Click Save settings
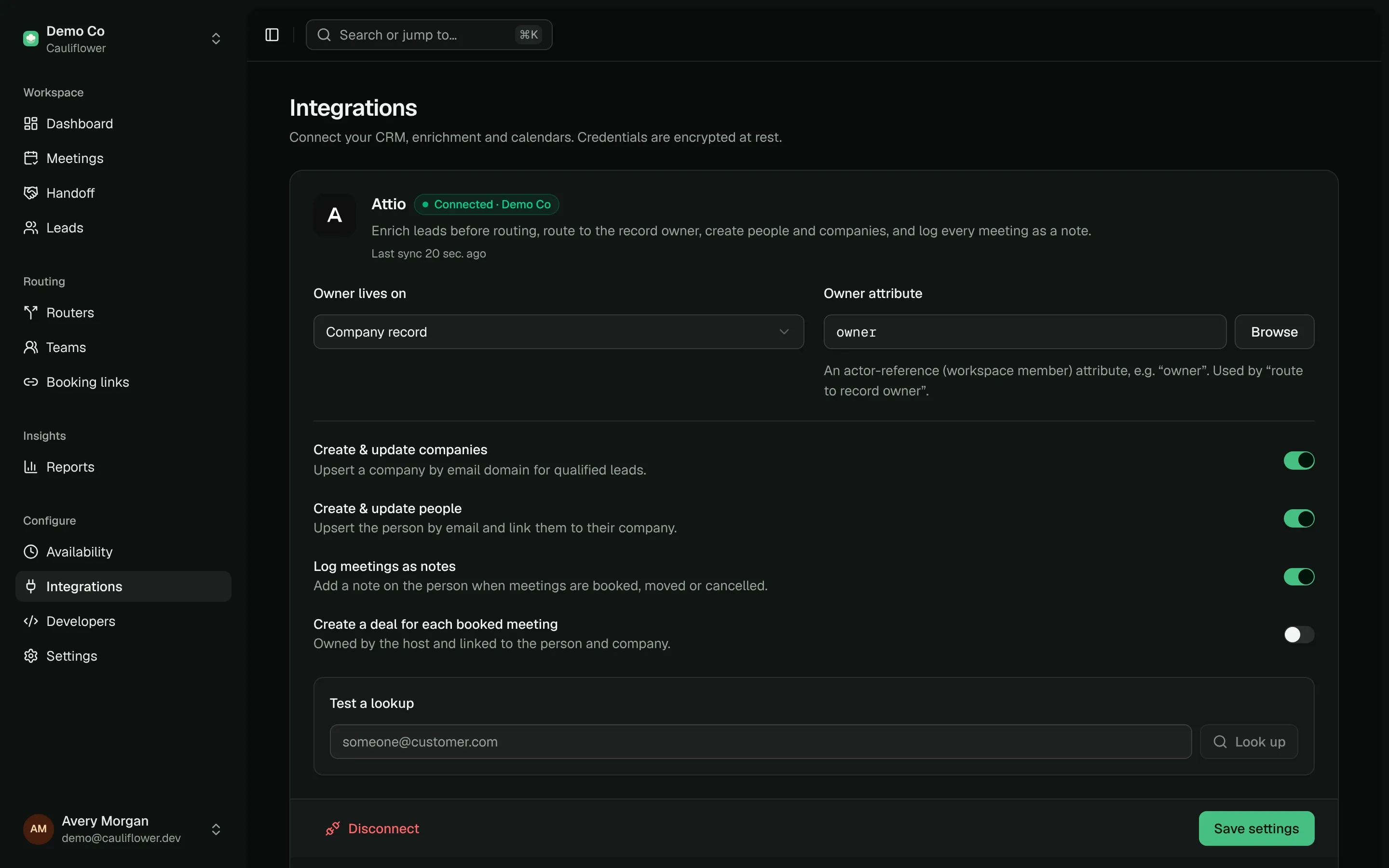The width and height of the screenshot is (1389, 868). [1256, 828]
